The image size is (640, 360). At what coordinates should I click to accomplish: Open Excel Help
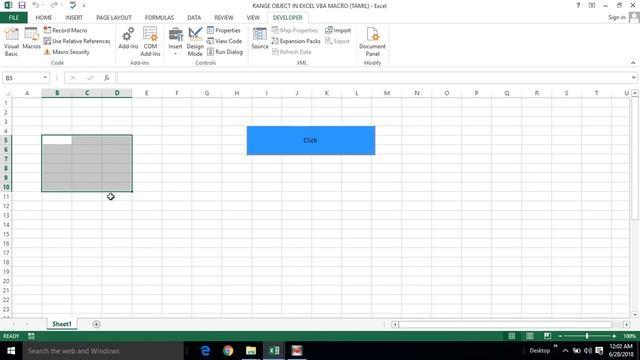coord(578,5)
